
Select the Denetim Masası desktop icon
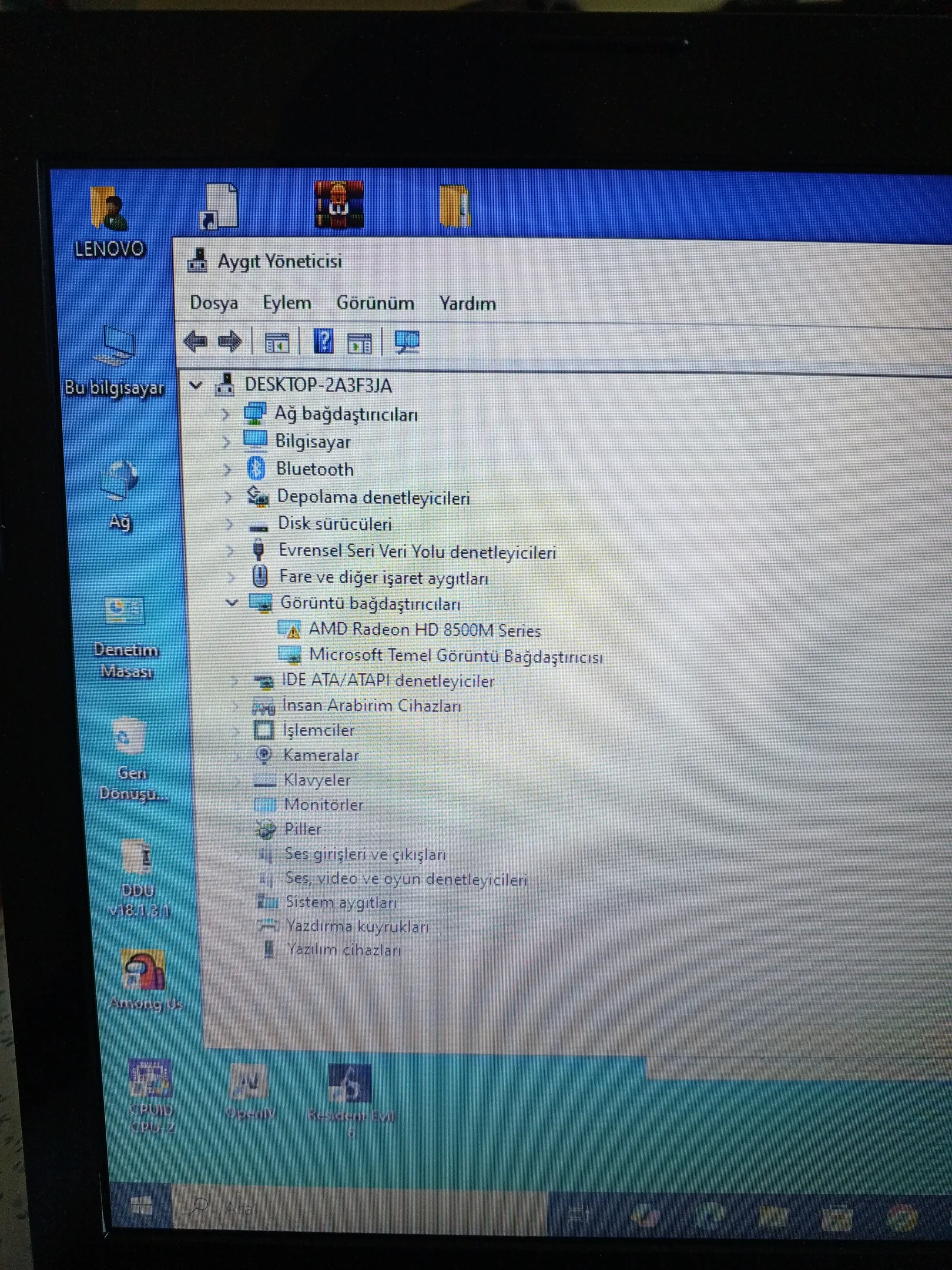[126, 637]
